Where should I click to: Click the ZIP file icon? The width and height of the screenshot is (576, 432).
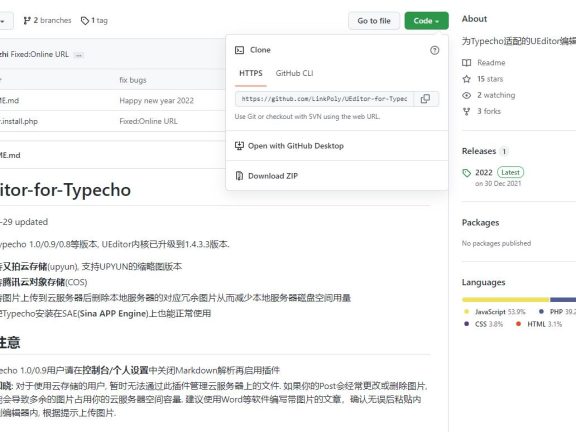[239, 176]
